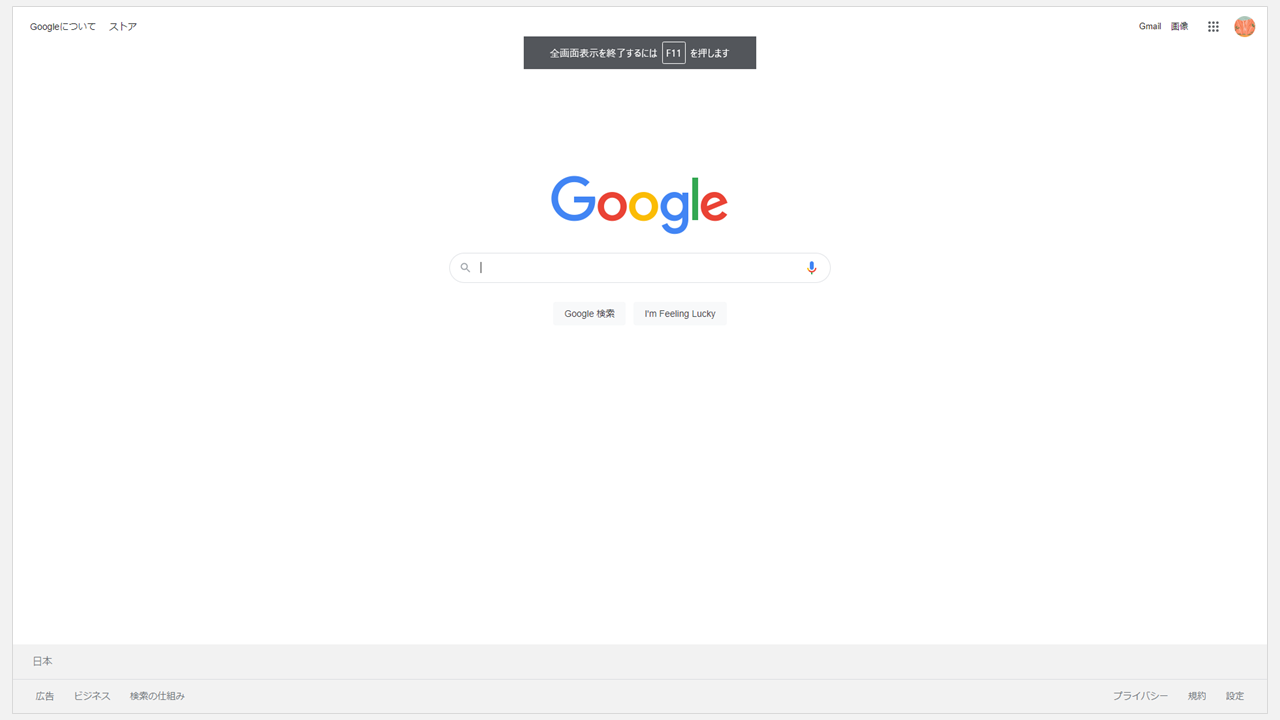Open the 検索の仕組み footer link

pyautogui.click(x=157, y=696)
